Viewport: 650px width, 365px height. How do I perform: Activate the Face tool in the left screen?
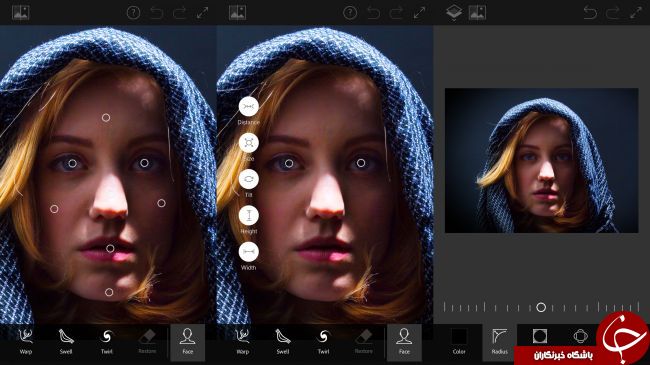tap(187, 342)
